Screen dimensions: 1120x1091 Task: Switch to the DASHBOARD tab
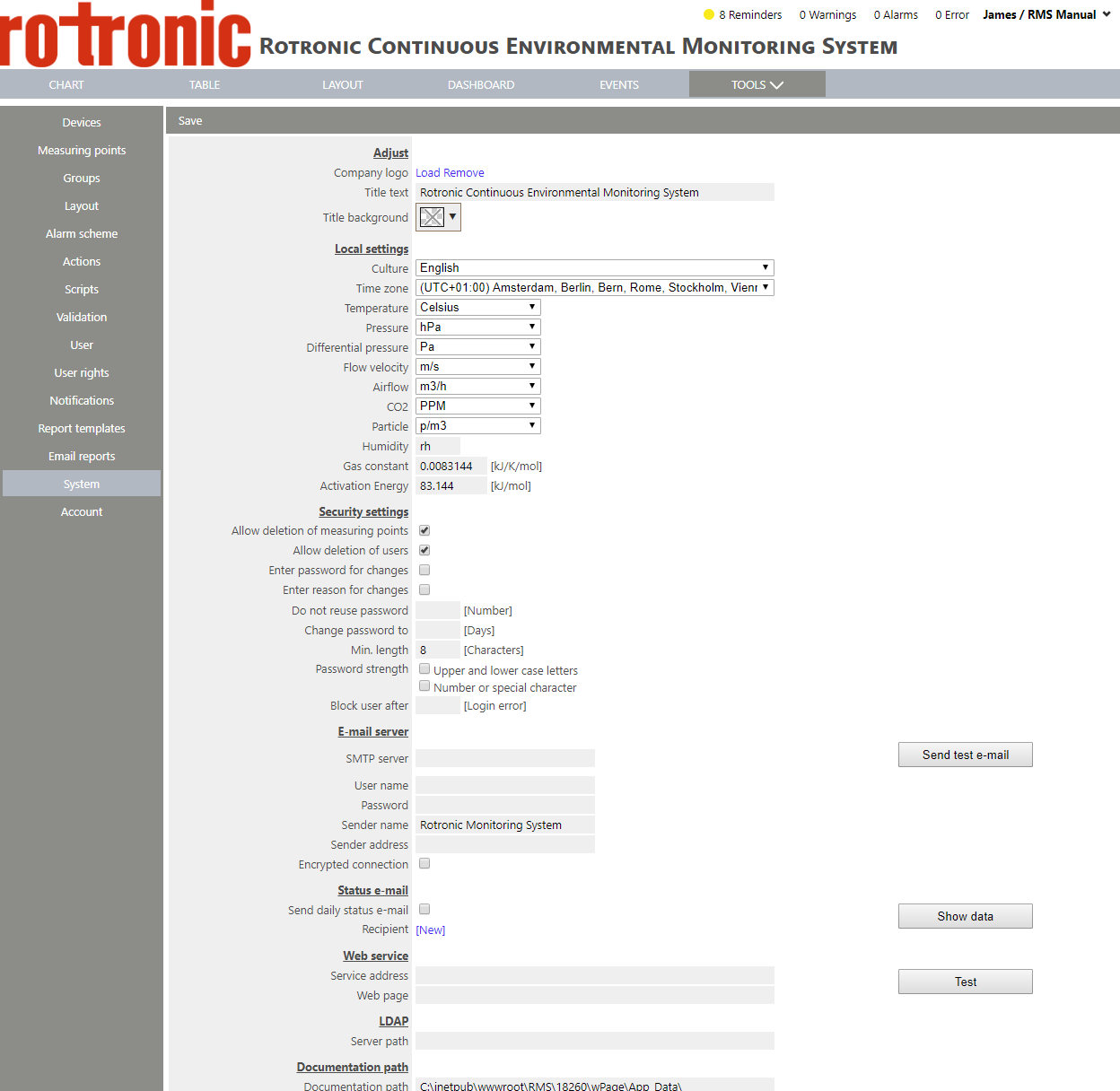[x=481, y=84]
